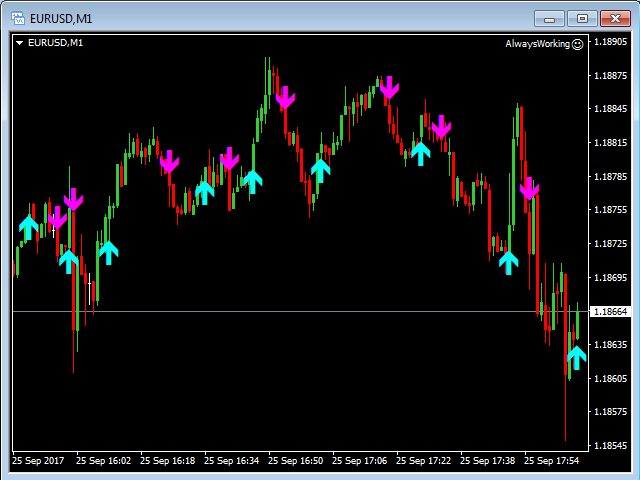This screenshot has height=480, width=640.
Task: Click the EURUSD,M1 label inside chart
Action: (56, 42)
